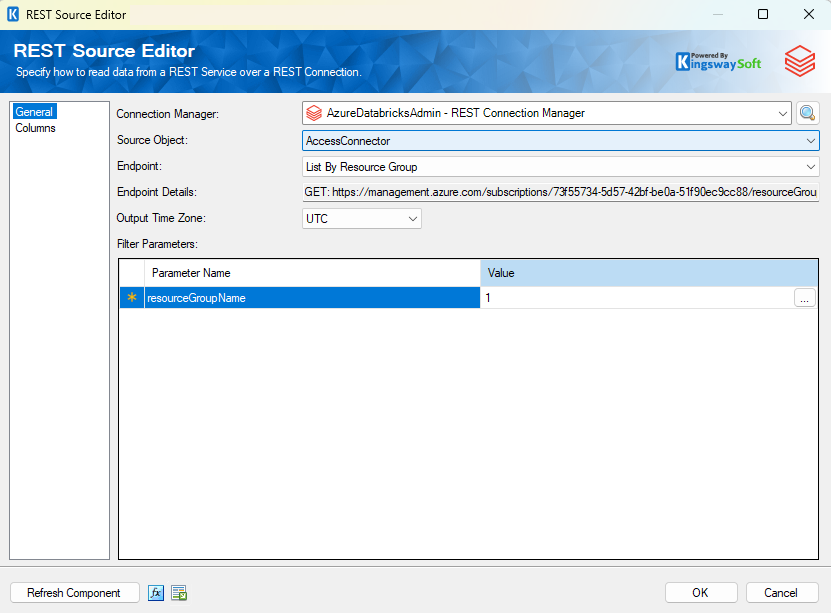Click the Endpoint Details URL field
This screenshot has width=831, height=613.
coord(561,192)
